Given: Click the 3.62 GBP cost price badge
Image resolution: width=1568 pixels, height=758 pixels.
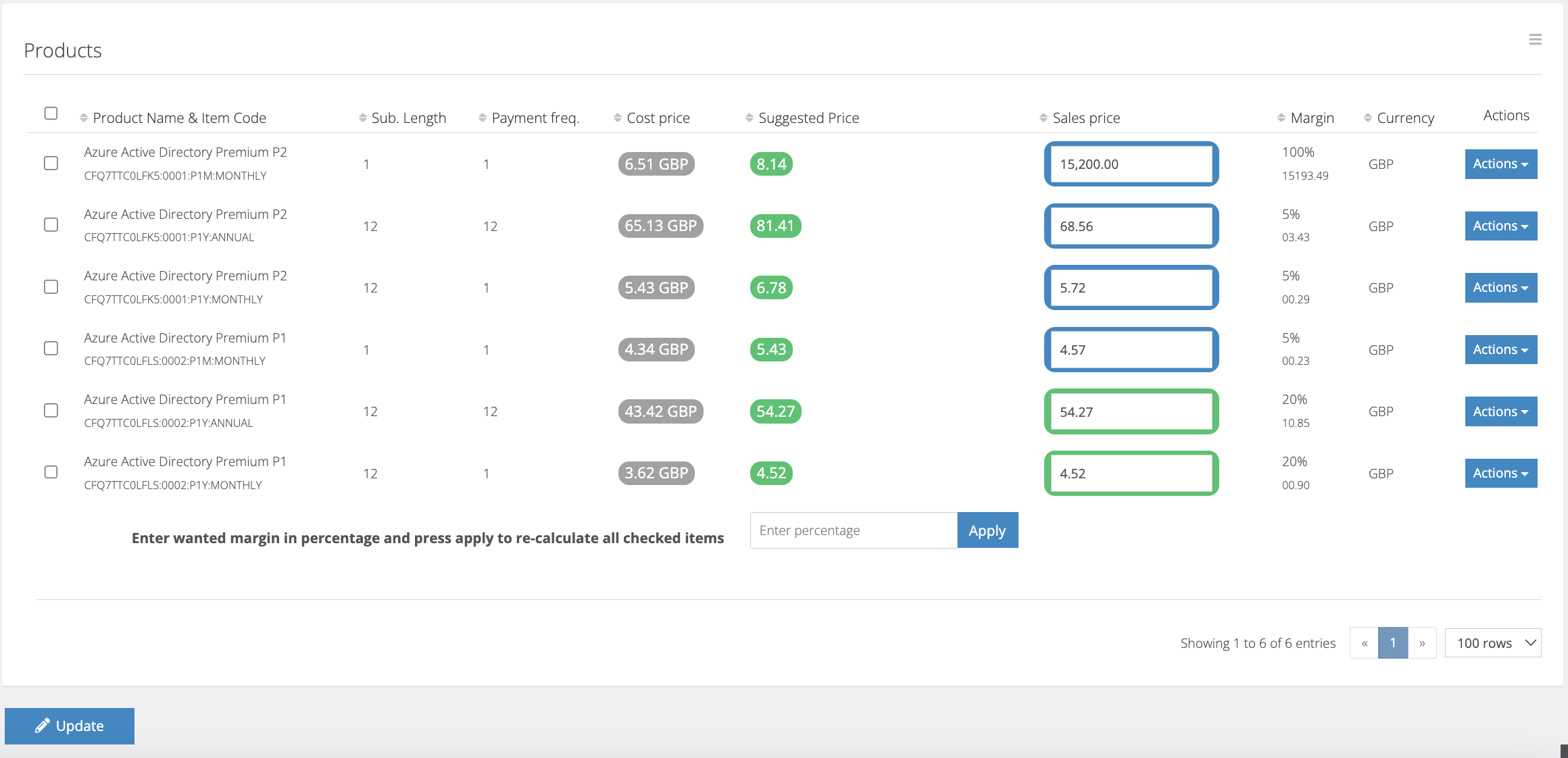Looking at the screenshot, I should tap(656, 473).
